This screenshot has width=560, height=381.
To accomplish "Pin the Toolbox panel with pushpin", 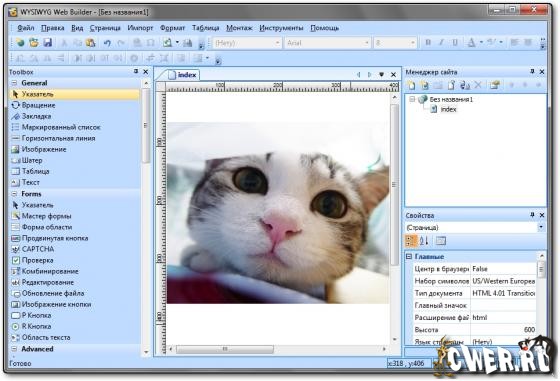I will coord(136,72).
